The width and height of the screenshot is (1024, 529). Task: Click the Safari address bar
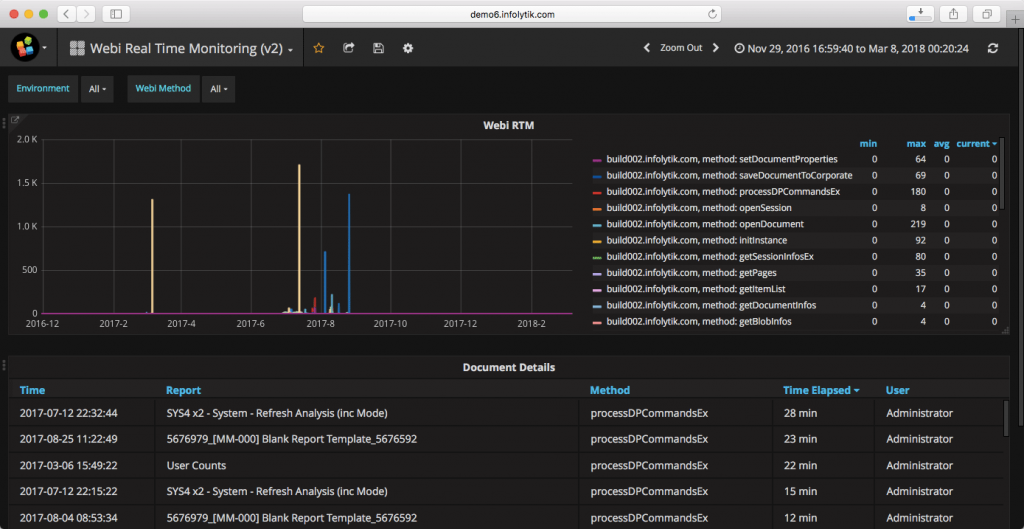(511, 14)
